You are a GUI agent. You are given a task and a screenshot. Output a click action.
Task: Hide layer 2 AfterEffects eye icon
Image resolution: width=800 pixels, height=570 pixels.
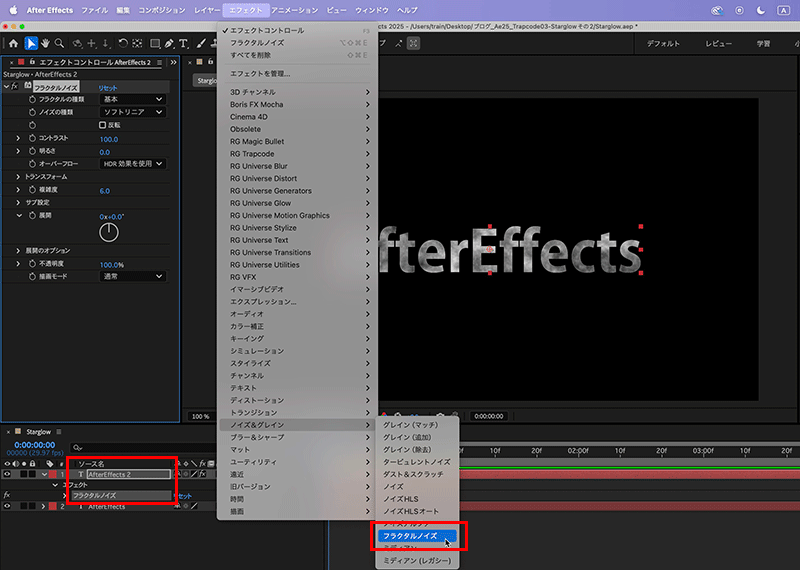point(7,506)
